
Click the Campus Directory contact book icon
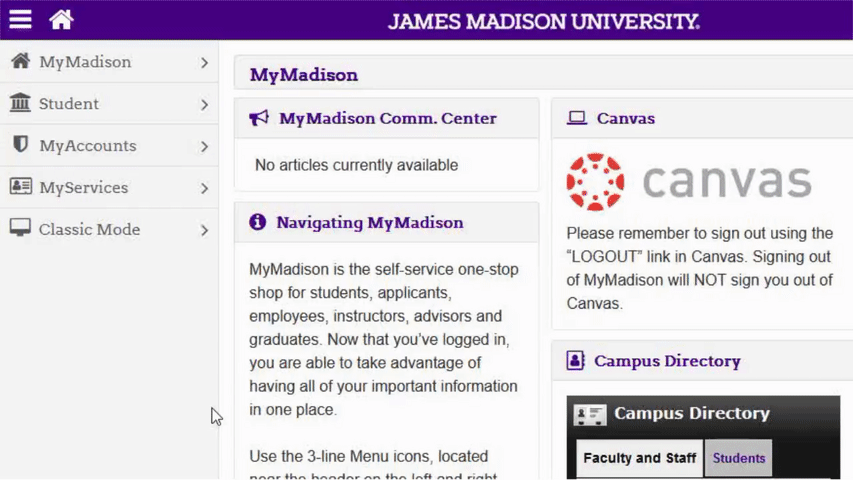(x=575, y=360)
